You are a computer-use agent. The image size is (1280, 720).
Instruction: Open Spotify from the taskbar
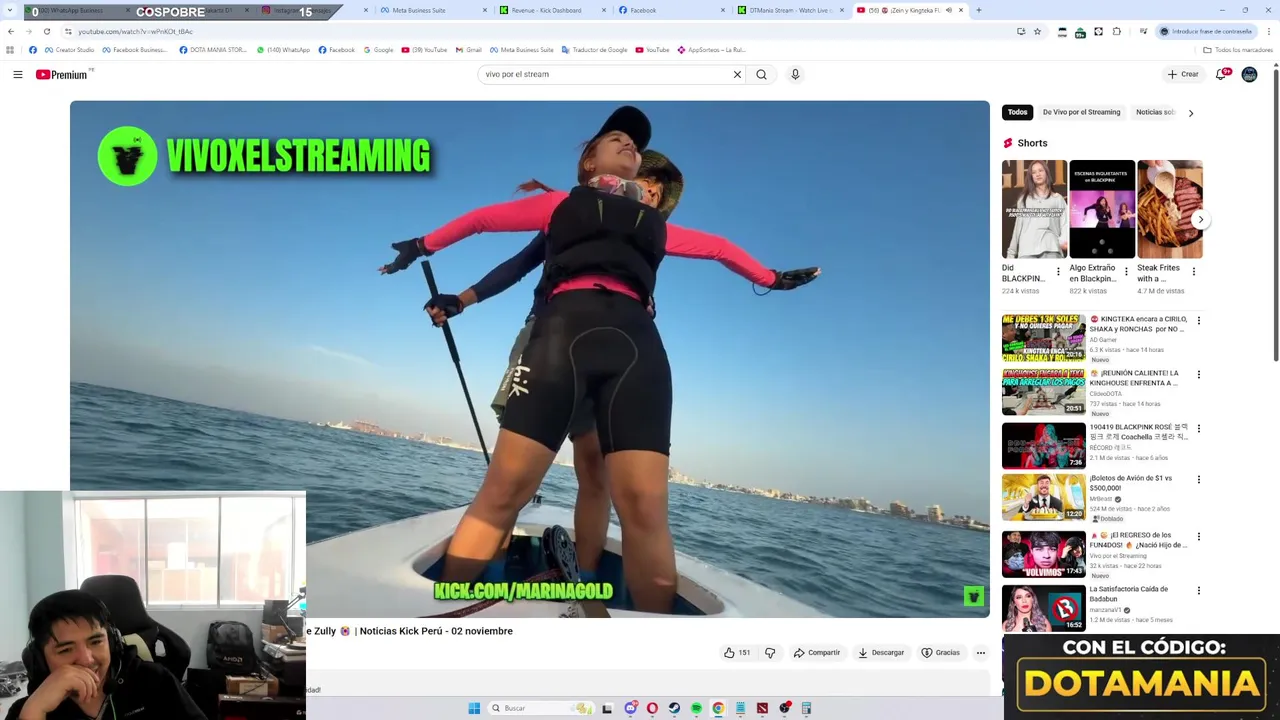(696, 708)
